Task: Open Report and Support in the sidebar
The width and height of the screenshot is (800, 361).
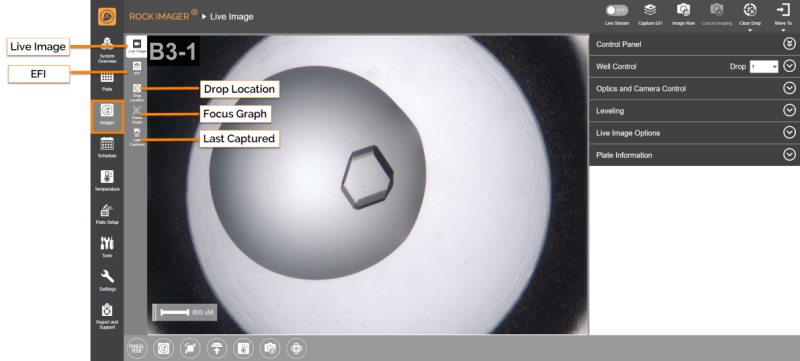Action: coord(107,317)
